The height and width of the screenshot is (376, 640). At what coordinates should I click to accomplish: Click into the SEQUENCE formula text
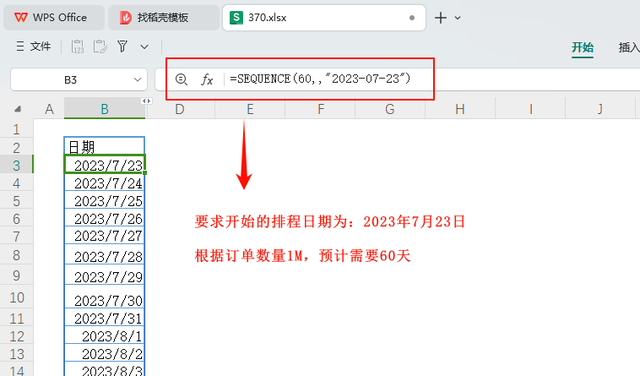pyautogui.click(x=320, y=79)
